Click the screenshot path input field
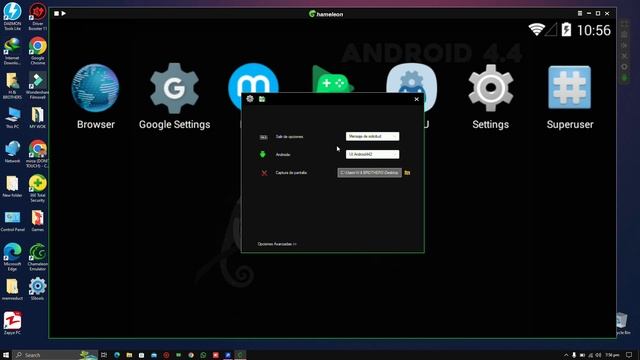Image resolution: width=640 pixels, height=360 pixels. pos(369,173)
